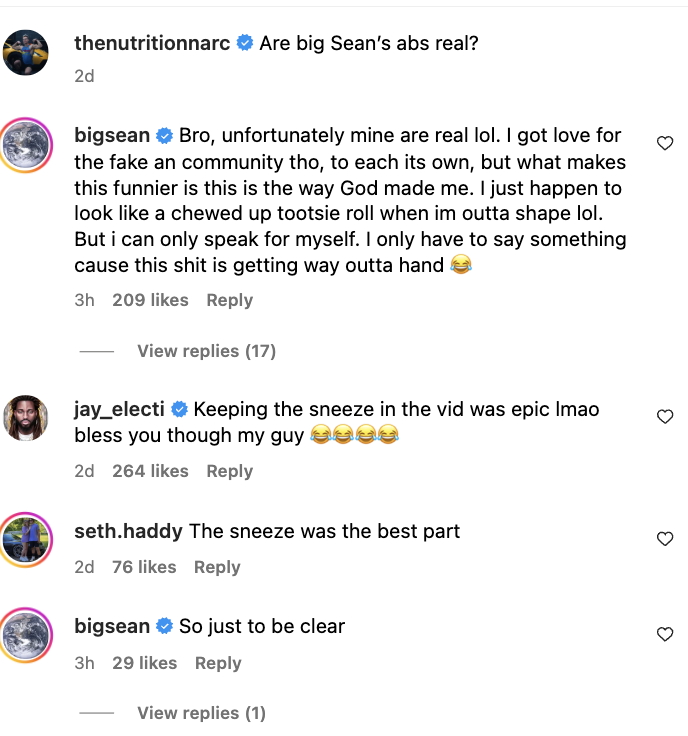Reply to bigsean's 209-likes comment
Image resolution: width=688 pixels, height=736 pixels.
click(x=229, y=300)
